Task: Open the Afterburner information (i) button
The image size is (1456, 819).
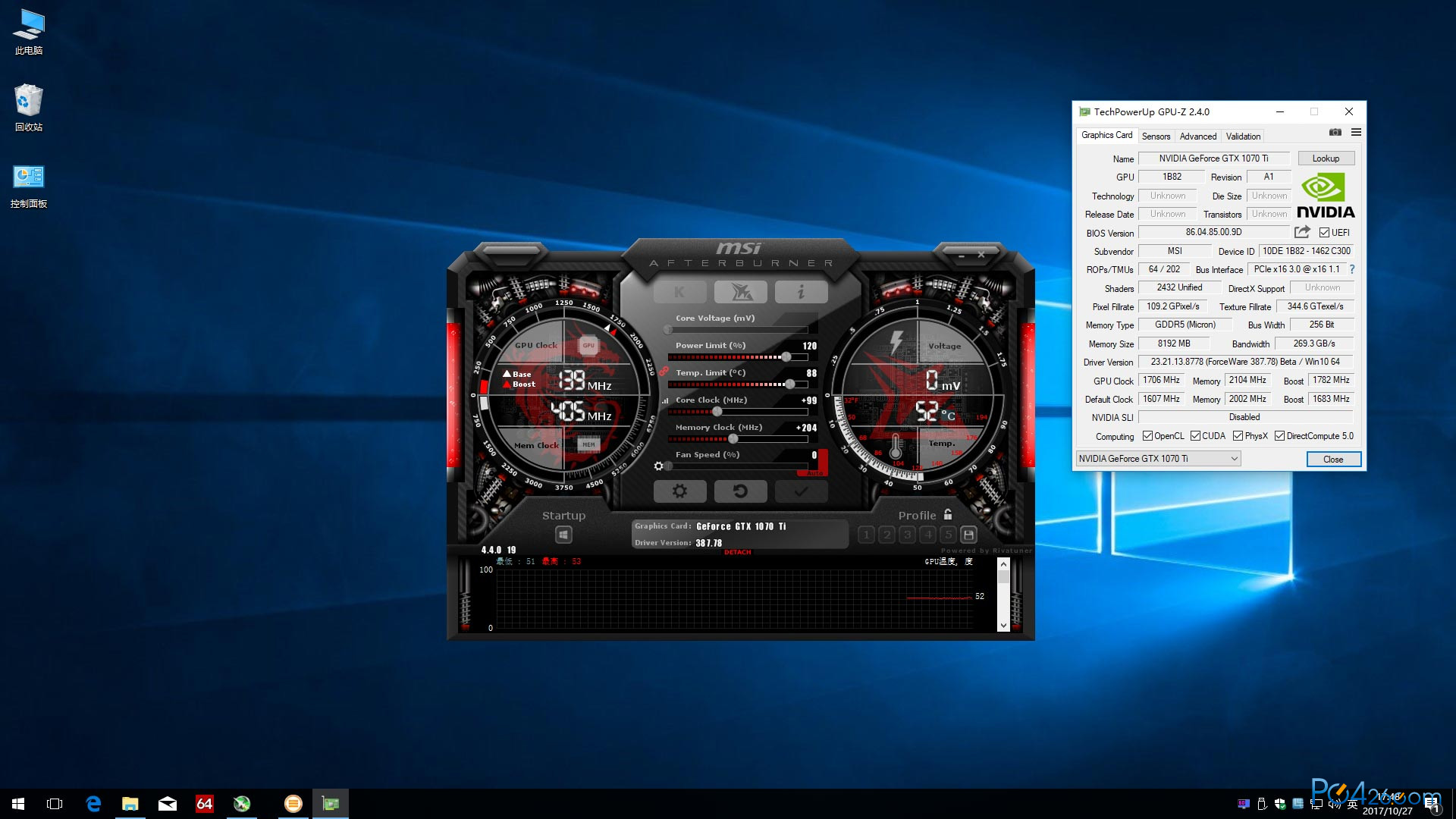Action: 801,292
